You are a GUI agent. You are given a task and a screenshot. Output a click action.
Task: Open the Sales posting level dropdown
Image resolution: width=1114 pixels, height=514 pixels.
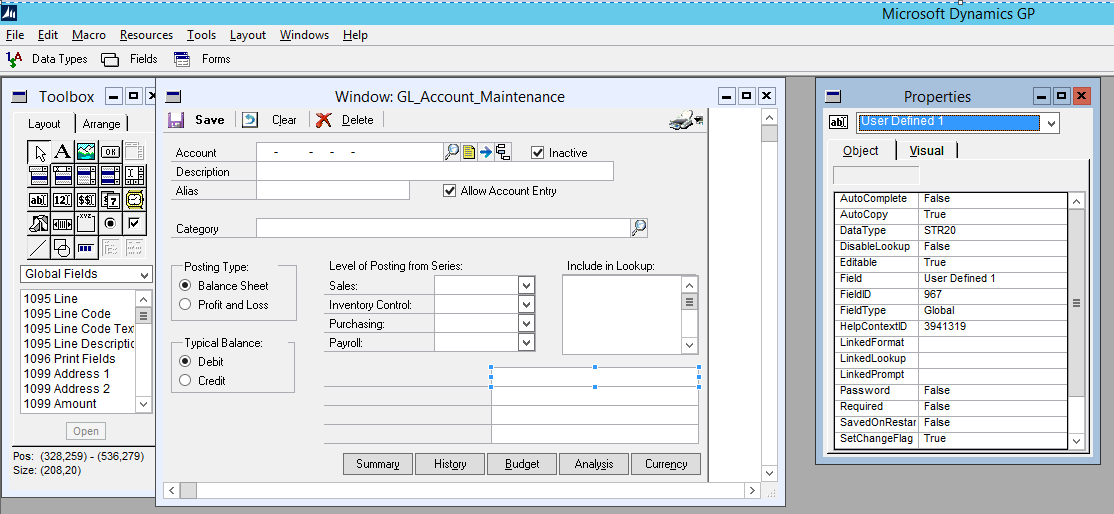526,285
